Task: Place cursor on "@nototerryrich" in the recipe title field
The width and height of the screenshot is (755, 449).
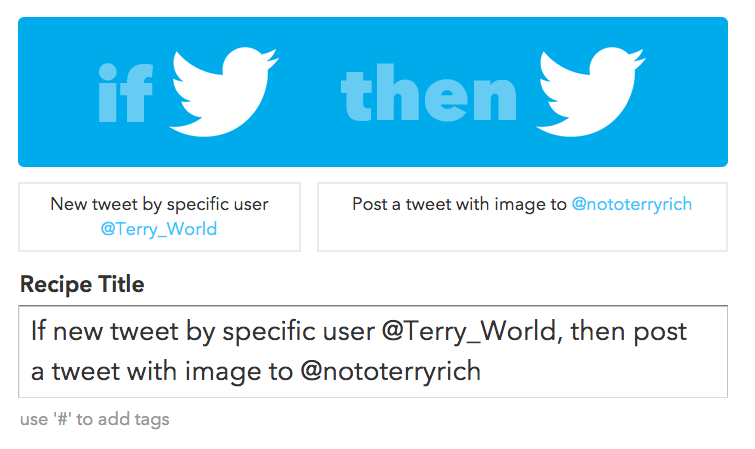Action: (x=391, y=372)
